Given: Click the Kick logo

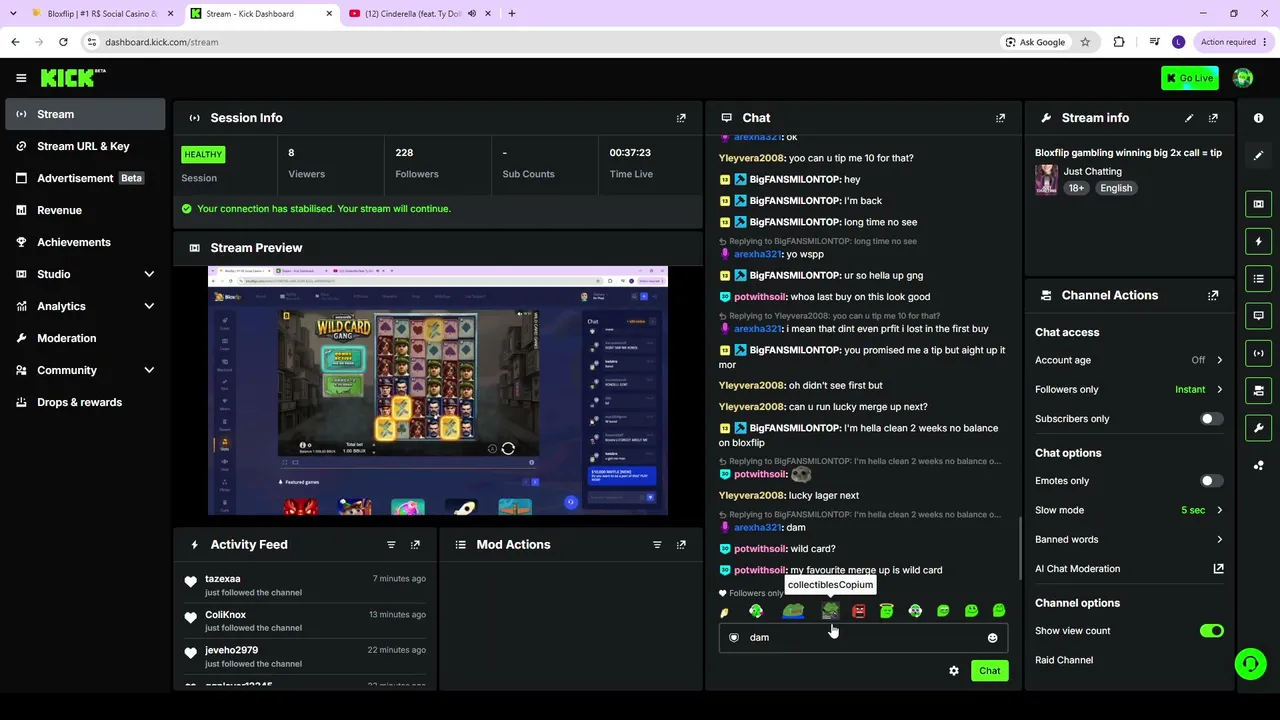Looking at the screenshot, I should pos(73,78).
